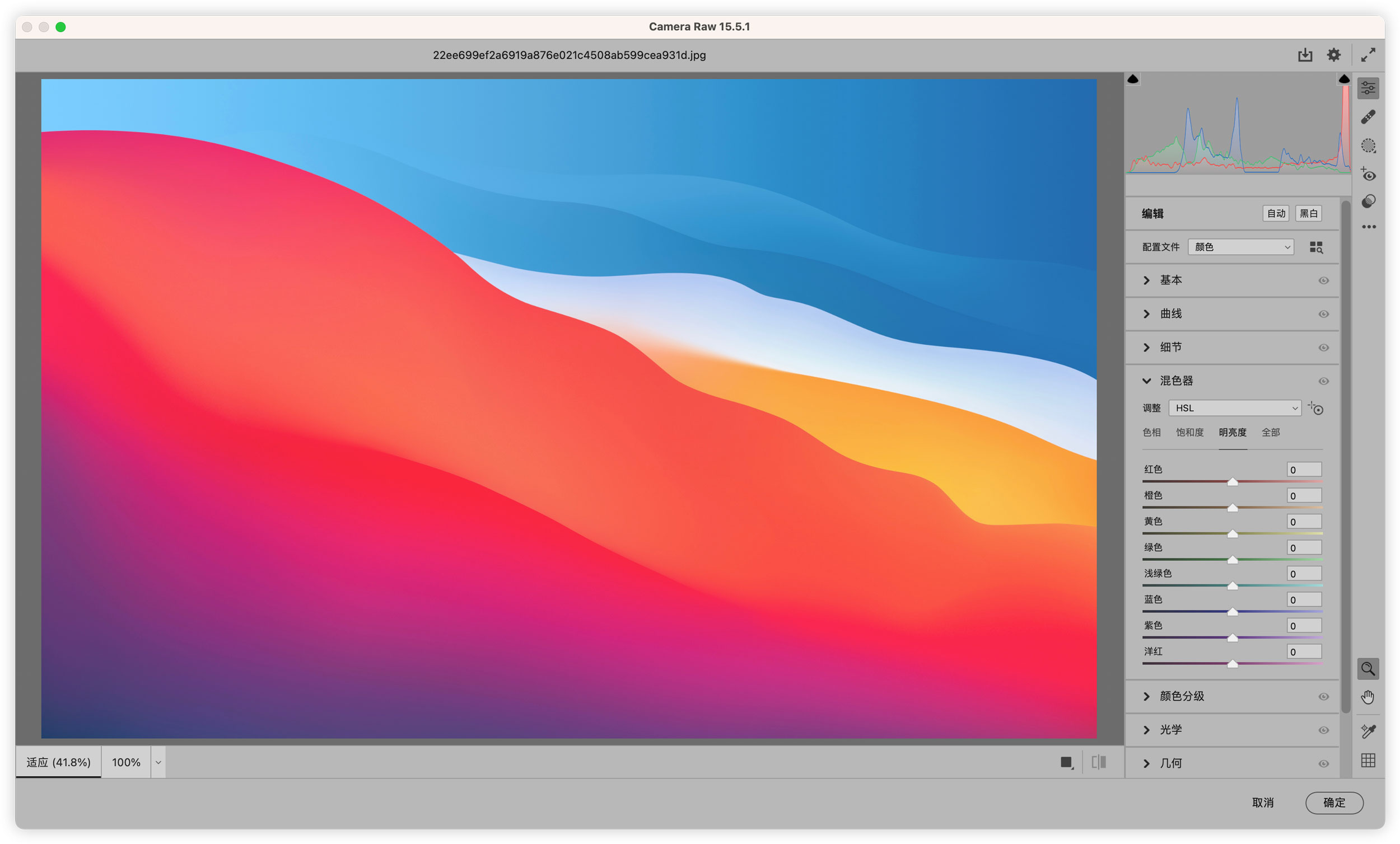Toggle visibility of 光学 panel
The width and height of the screenshot is (1400, 844).
[1323, 730]
